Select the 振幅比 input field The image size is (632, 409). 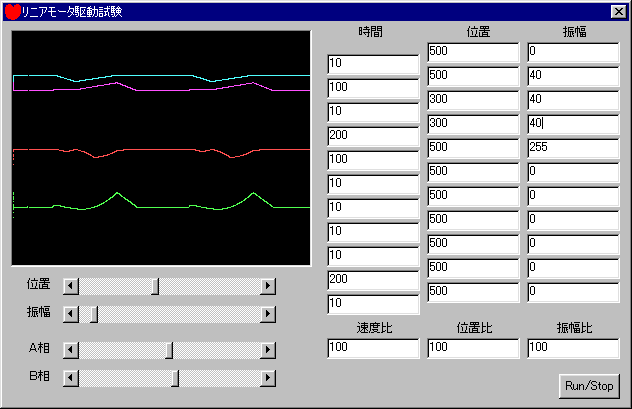coord(572,348)
